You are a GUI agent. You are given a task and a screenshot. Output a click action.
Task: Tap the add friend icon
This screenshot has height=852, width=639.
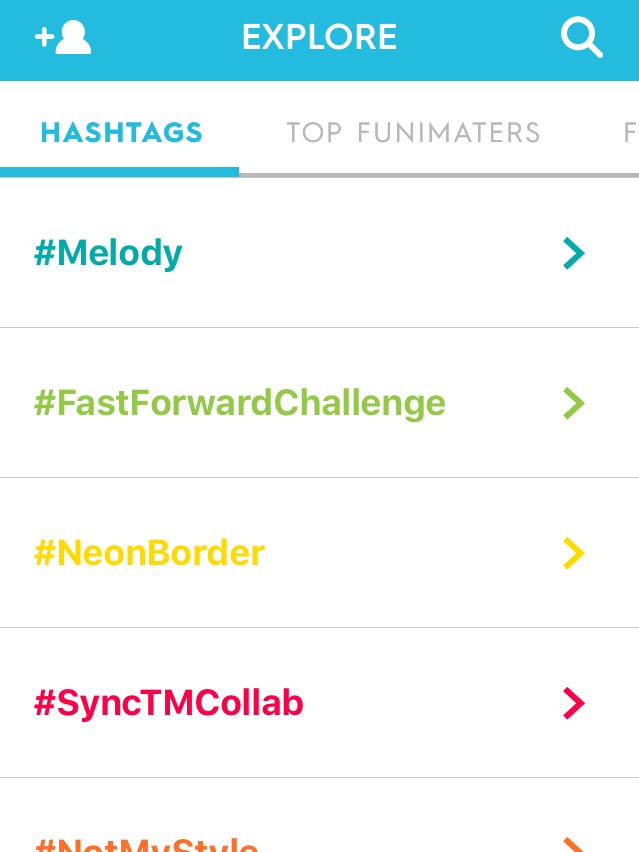[x=62, y=38]
